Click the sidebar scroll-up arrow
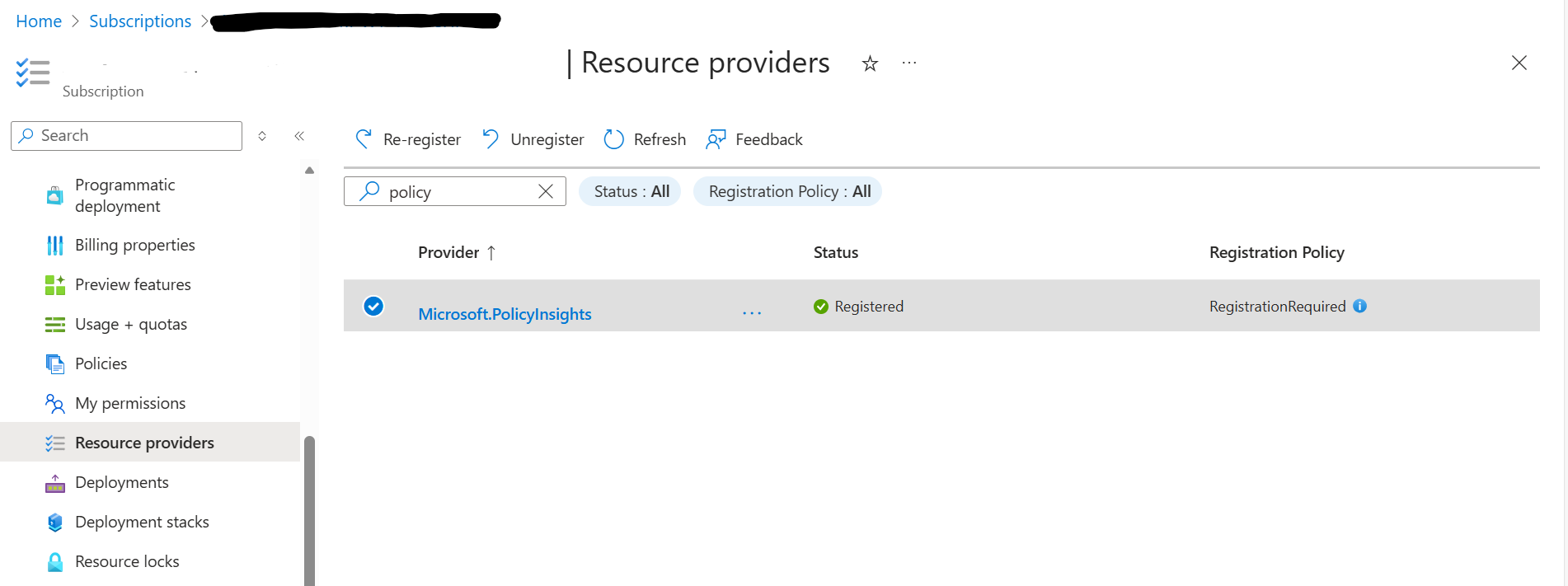The image size is (1568, 586). (309, 171)
